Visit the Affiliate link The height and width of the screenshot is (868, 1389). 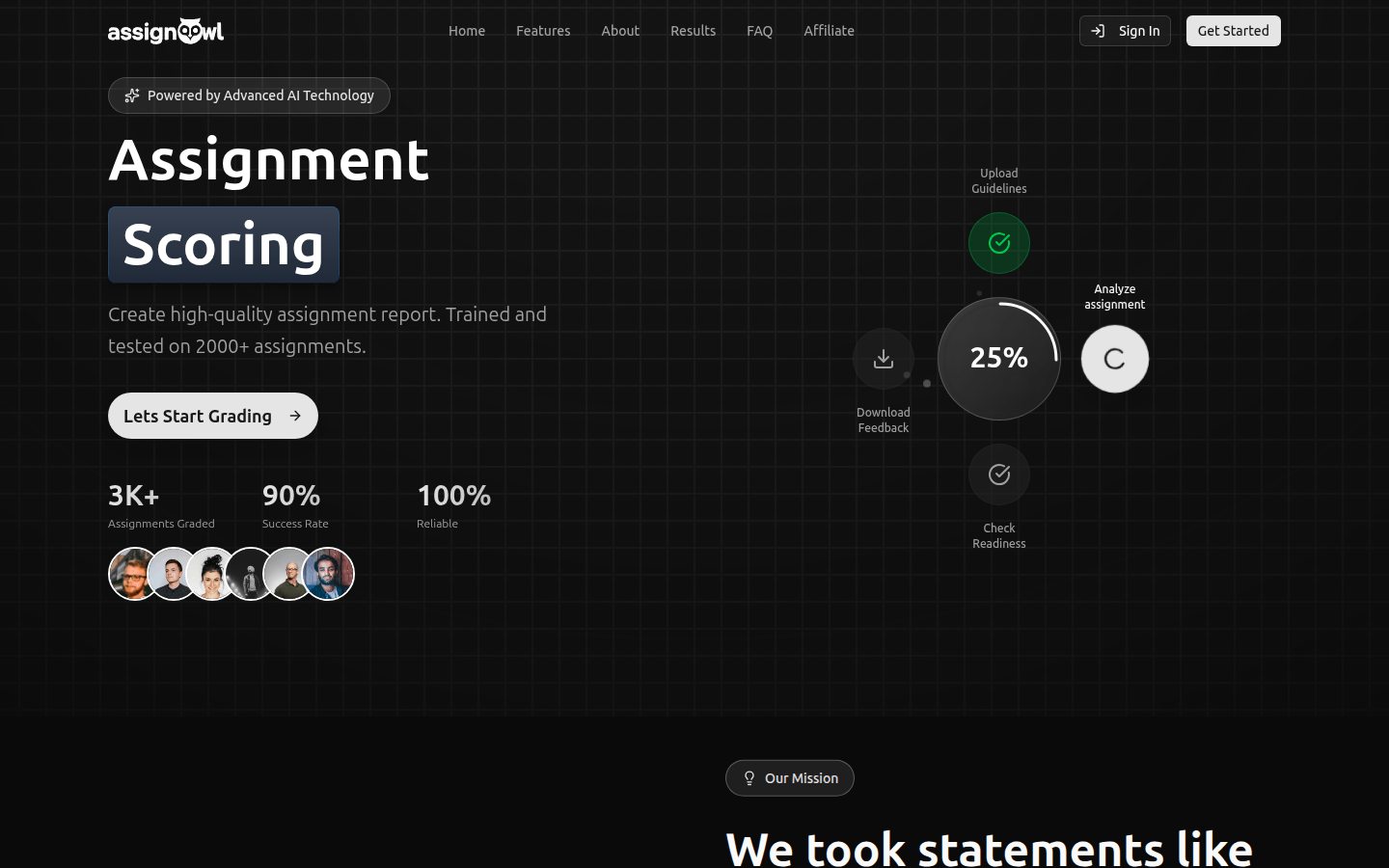829,31
